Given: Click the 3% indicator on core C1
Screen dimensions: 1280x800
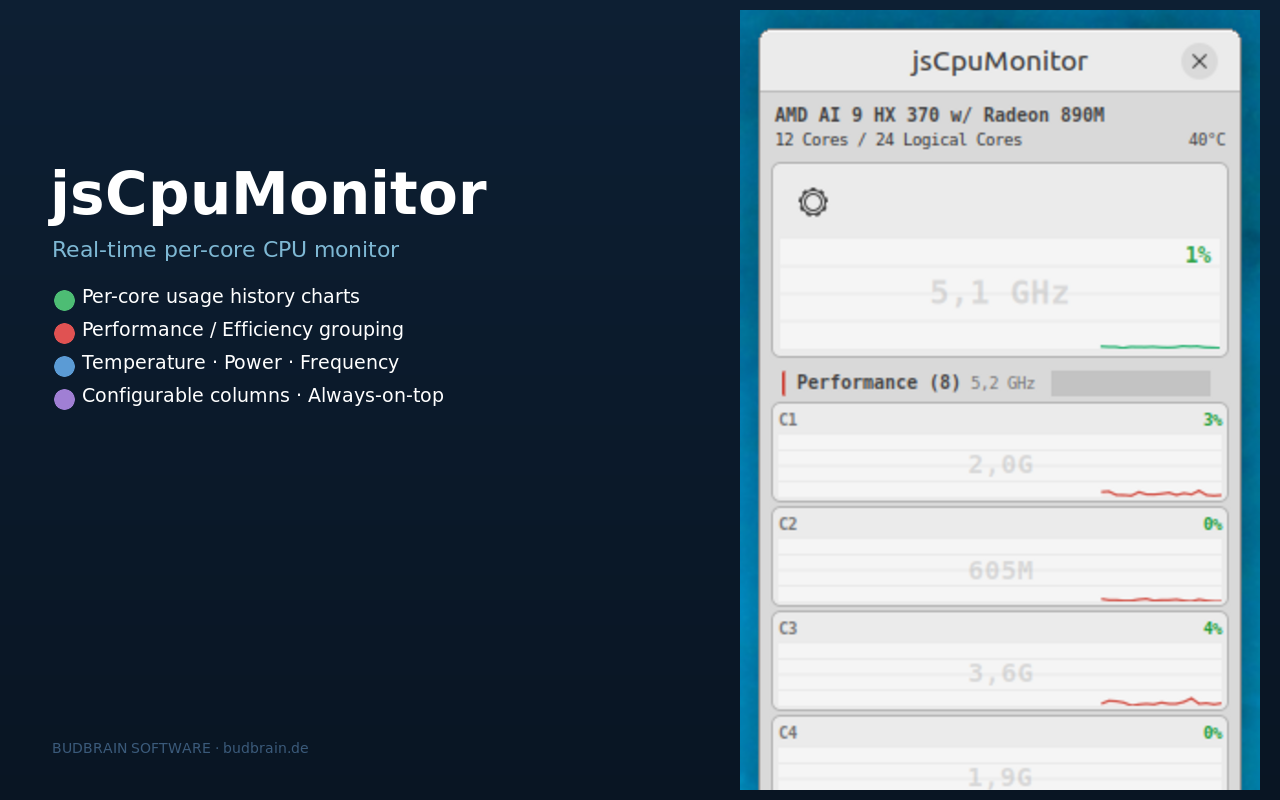Looking at the screenshot, I should tap(1214, 419).
